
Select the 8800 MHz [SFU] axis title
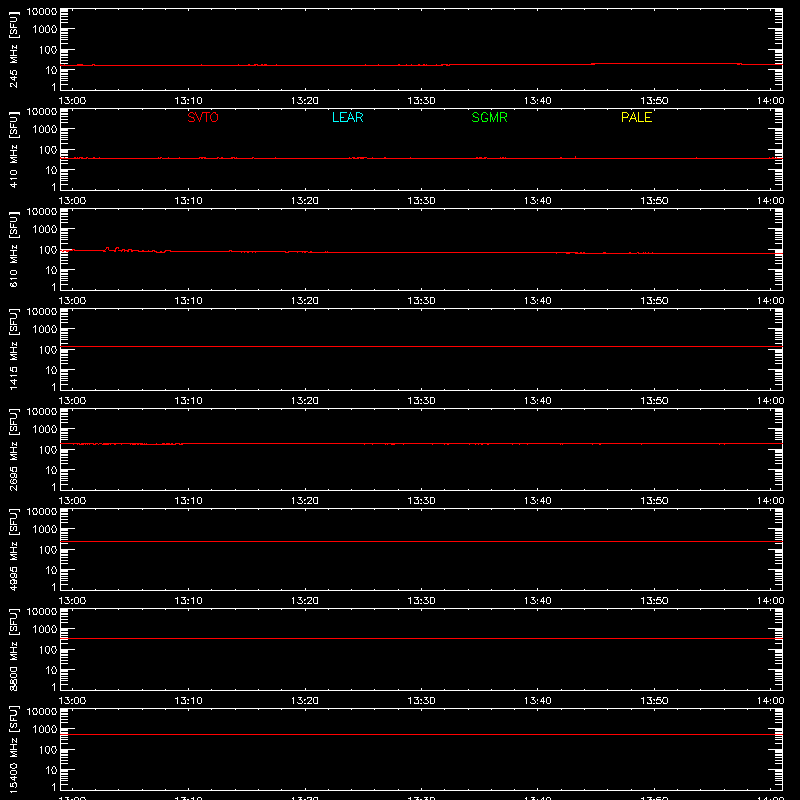(13, 649)
